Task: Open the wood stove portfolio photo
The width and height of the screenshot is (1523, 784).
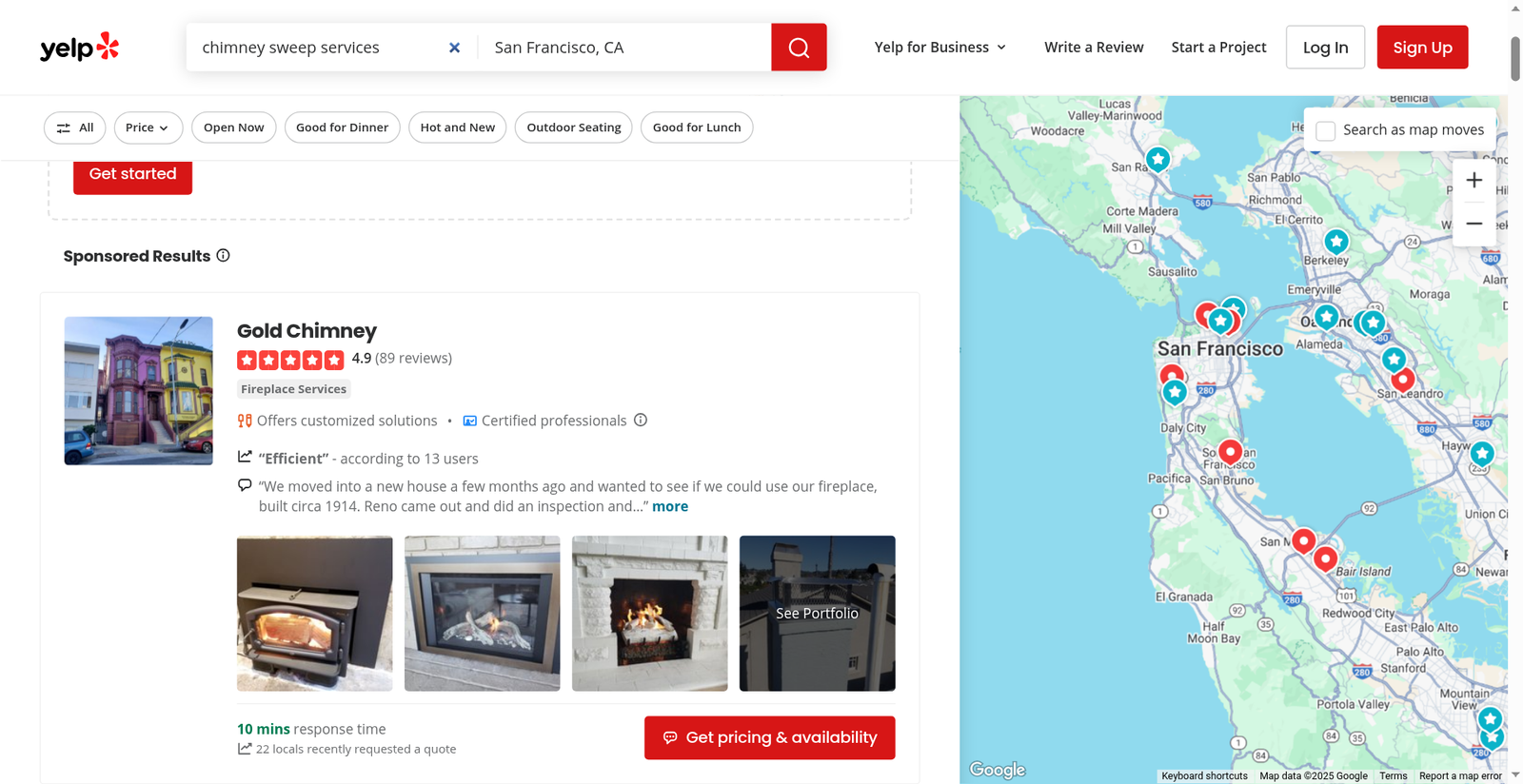Action: click(315, 614)
